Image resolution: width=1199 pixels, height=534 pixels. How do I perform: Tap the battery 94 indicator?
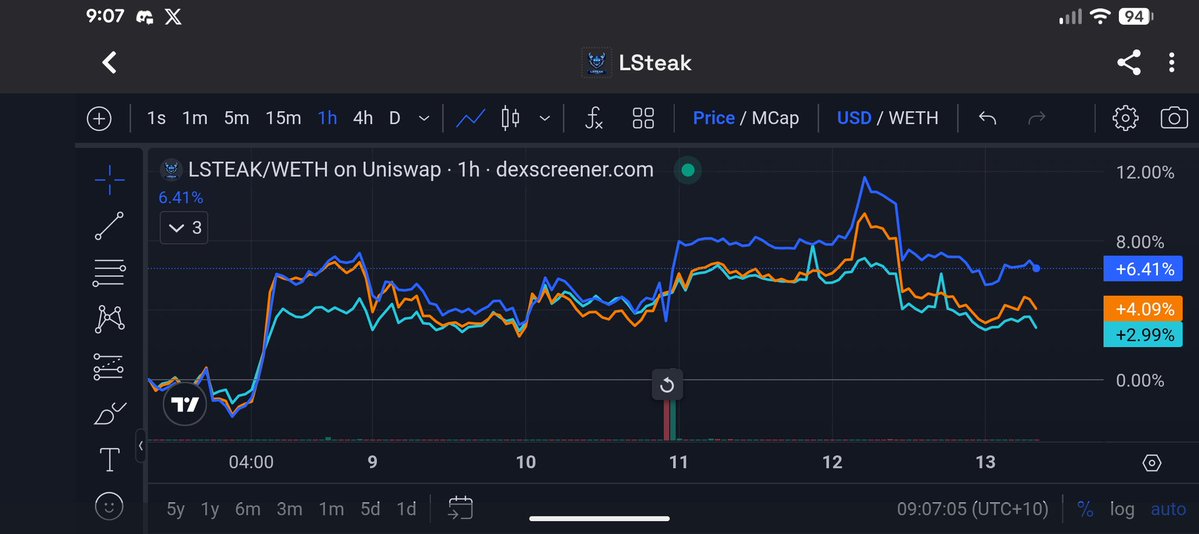(x=1134, y=16)
